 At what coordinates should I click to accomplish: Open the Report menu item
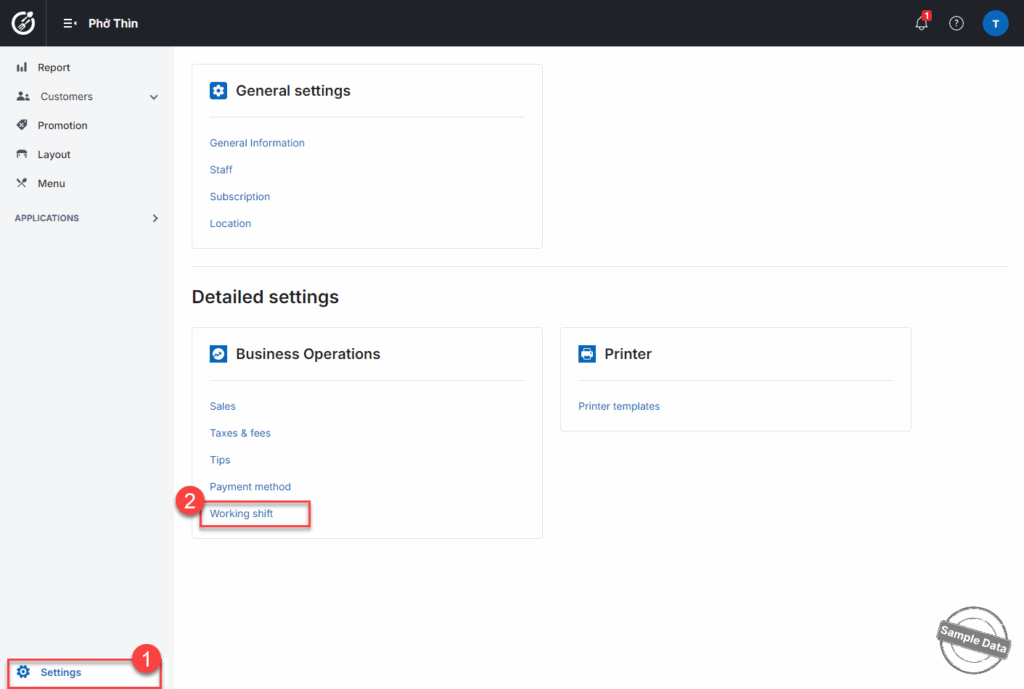tap(53, 68)
